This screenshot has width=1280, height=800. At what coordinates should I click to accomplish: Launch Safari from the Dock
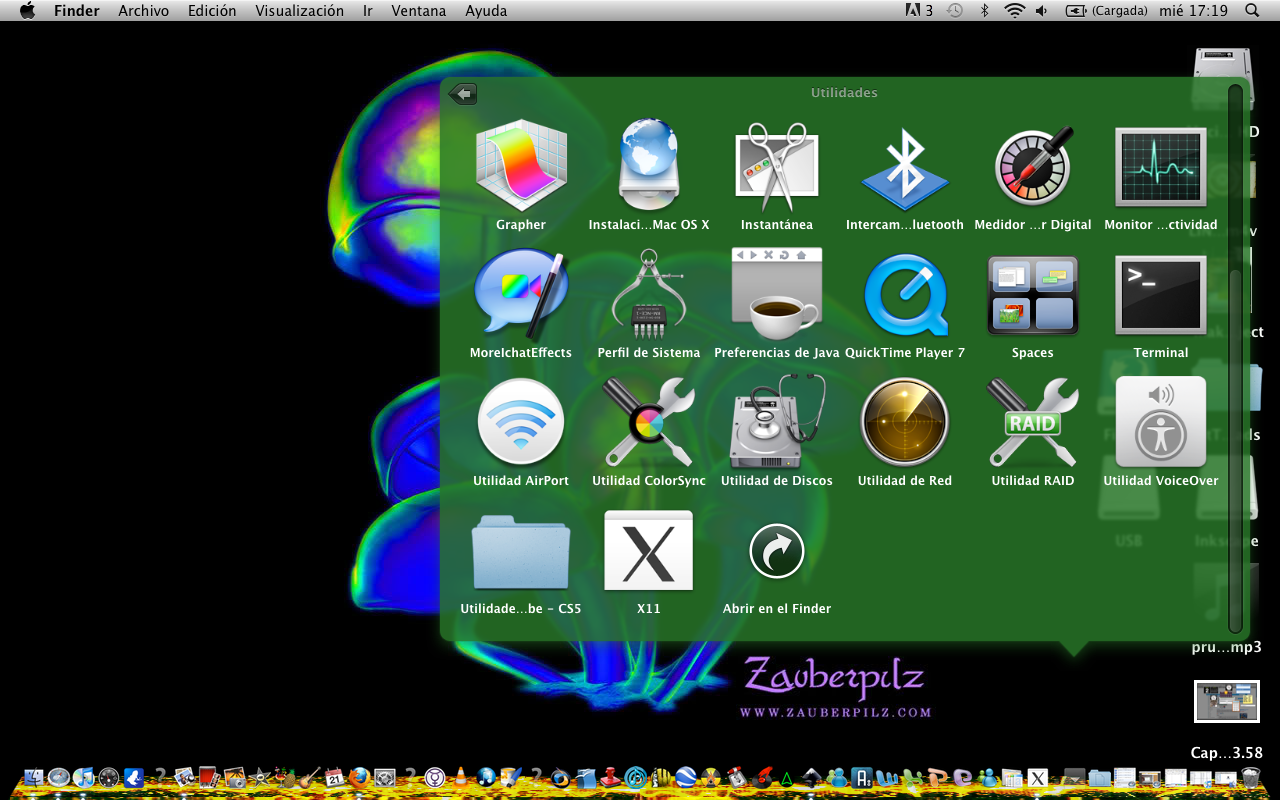(59, 777)
